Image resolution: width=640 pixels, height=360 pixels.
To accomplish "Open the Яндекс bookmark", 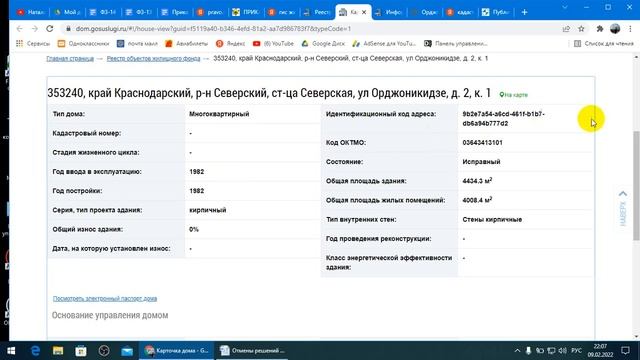I will [231, 43].
